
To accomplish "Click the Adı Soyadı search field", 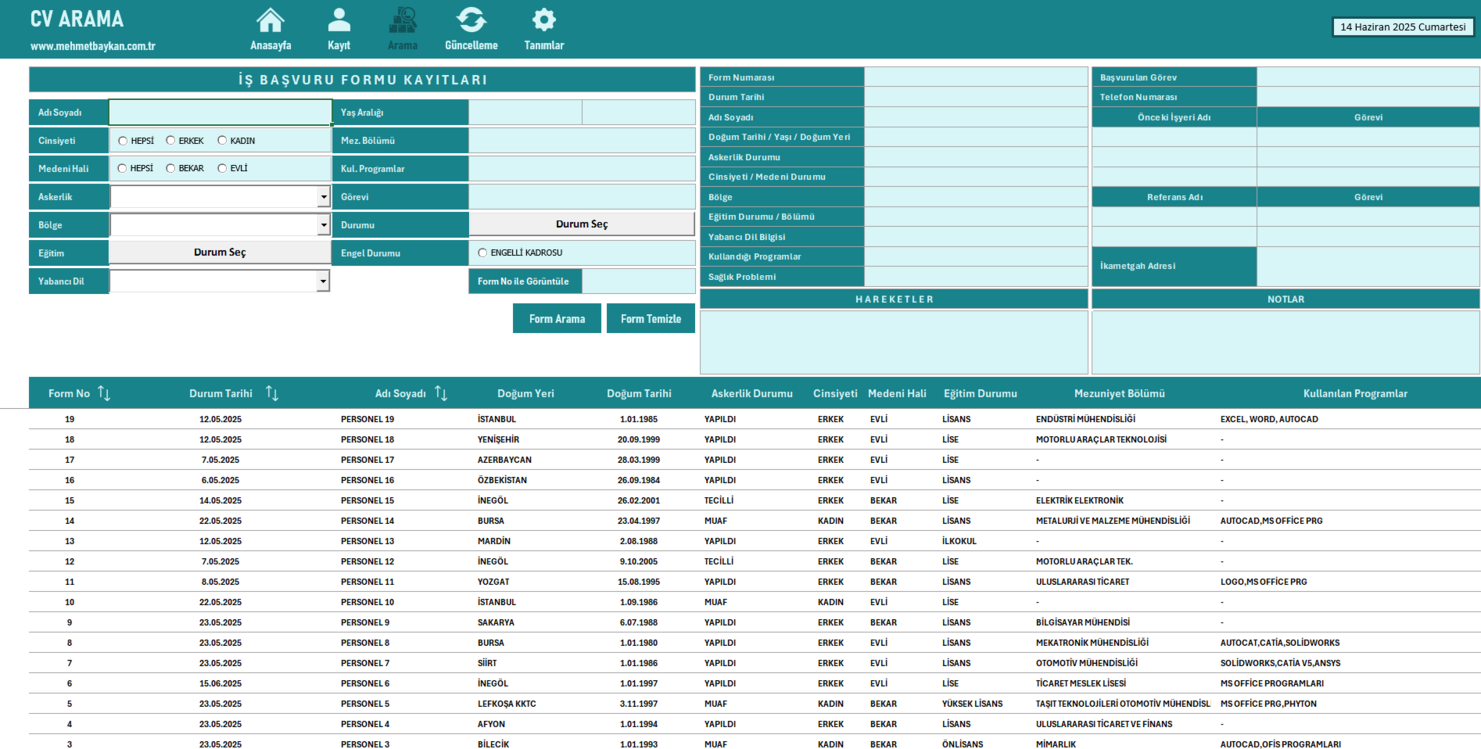I will [220, 113].
